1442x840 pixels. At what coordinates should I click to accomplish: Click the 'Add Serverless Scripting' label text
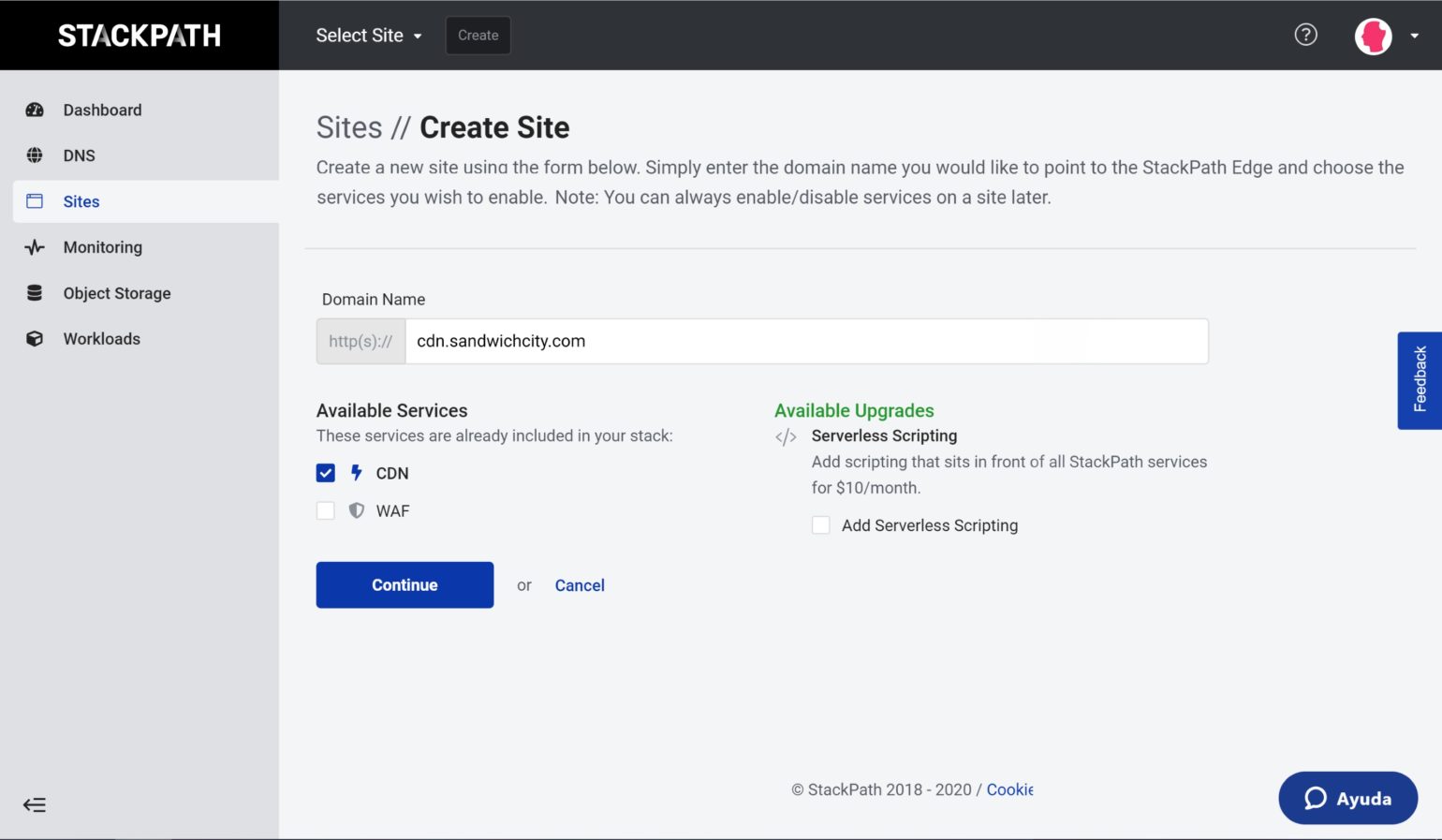tap(930, 525)
